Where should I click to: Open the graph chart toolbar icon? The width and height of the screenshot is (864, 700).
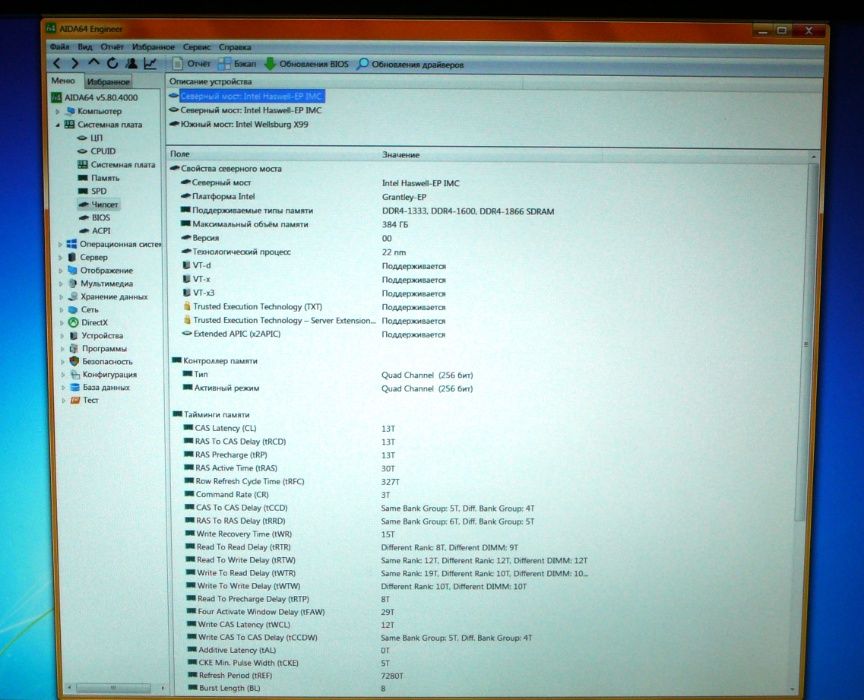click(x=150, y=63)
